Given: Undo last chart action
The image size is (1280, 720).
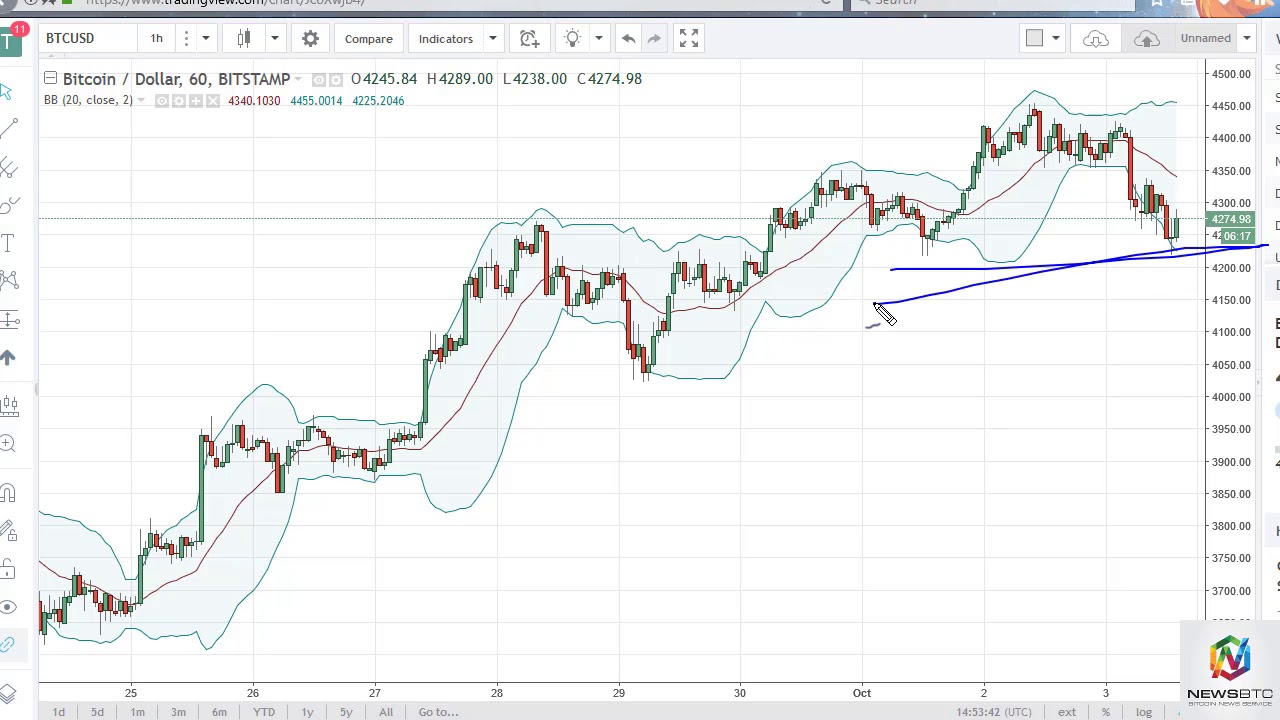Looking at the screenshot, I should coord(628,38).
